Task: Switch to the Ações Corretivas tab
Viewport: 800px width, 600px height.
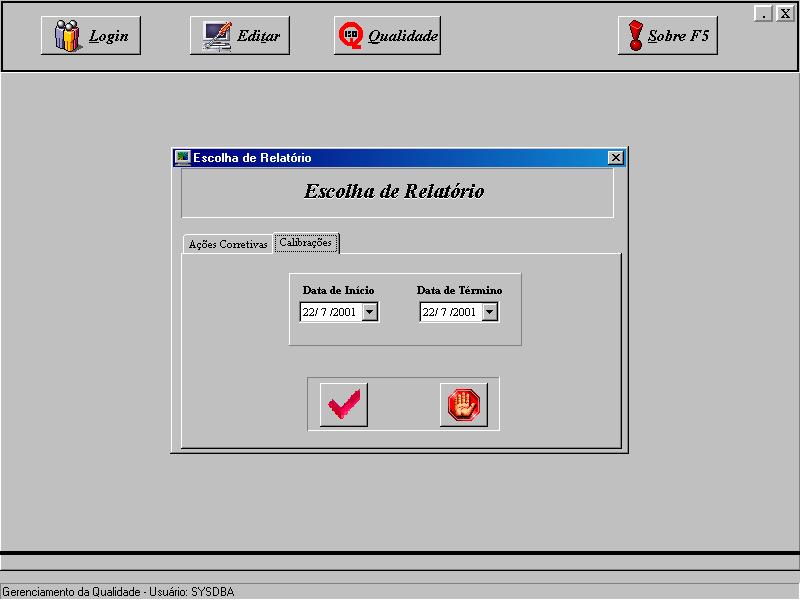Action: coord(228,245)
